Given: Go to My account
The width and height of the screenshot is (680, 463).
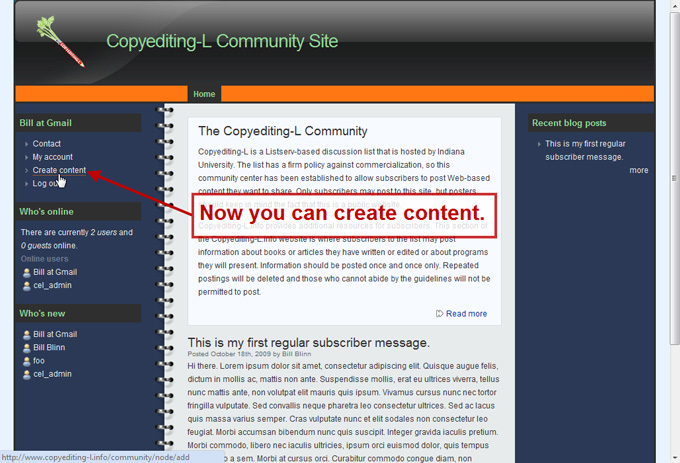Looking at the screenshot, I should [x=52, y=157].
